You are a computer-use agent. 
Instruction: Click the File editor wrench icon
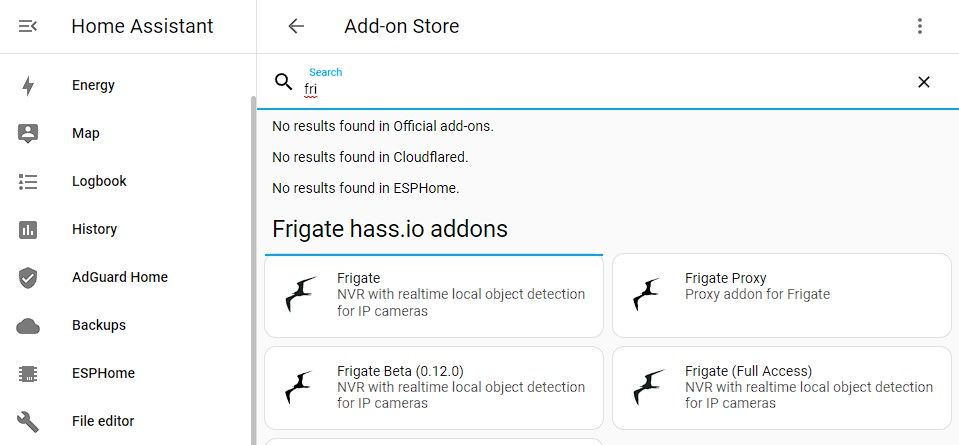pos(28,421)
